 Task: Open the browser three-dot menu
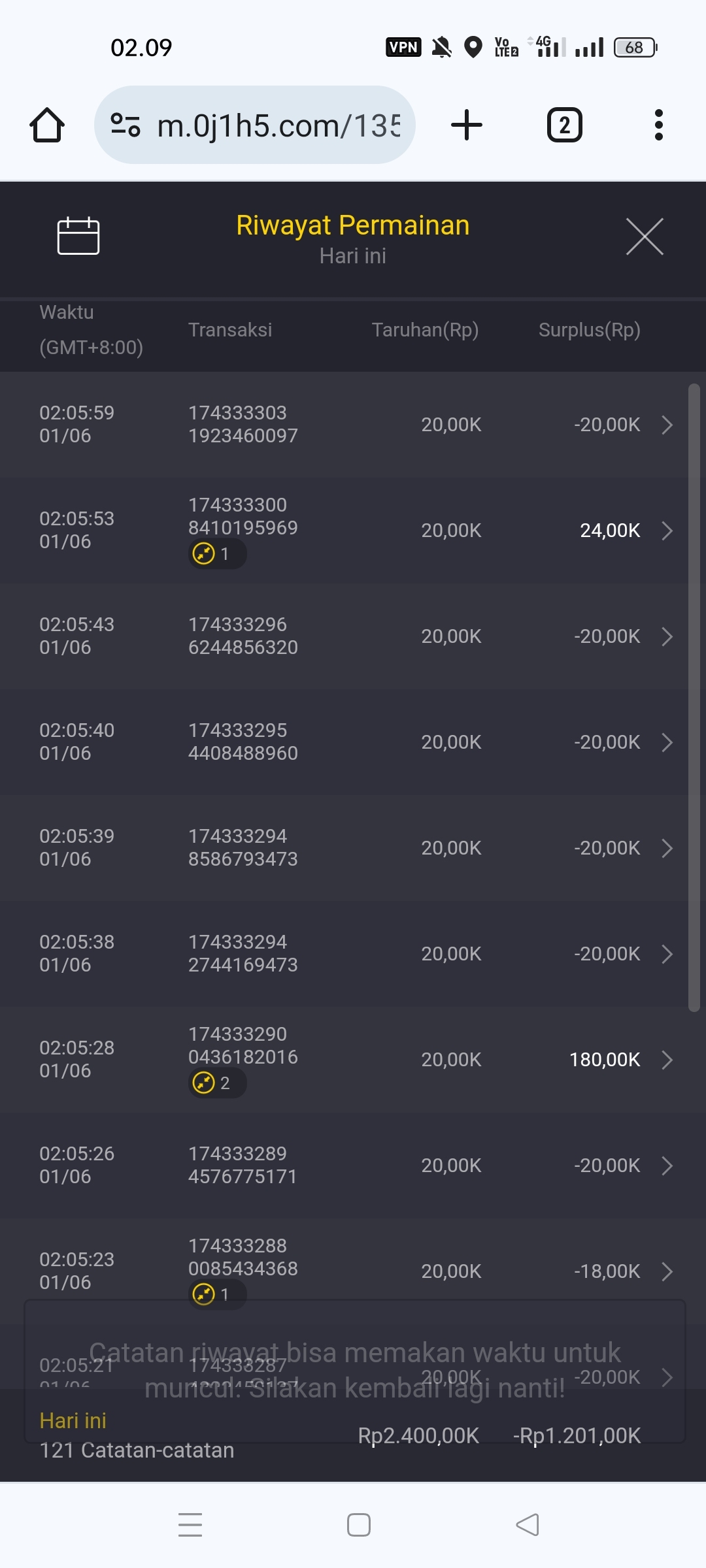(658, 125)
